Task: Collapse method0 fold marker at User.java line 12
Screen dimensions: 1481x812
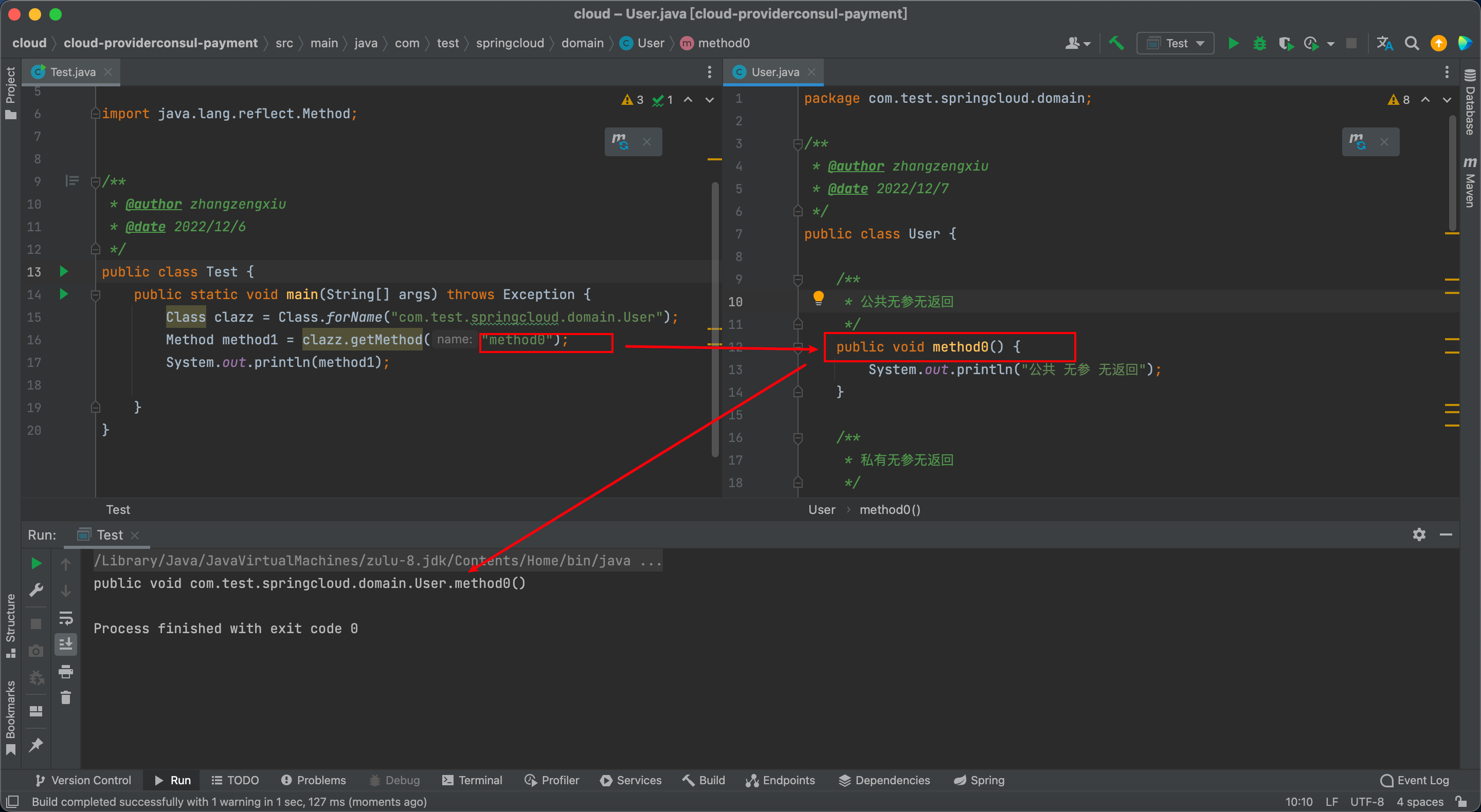Action: (798, 347)
